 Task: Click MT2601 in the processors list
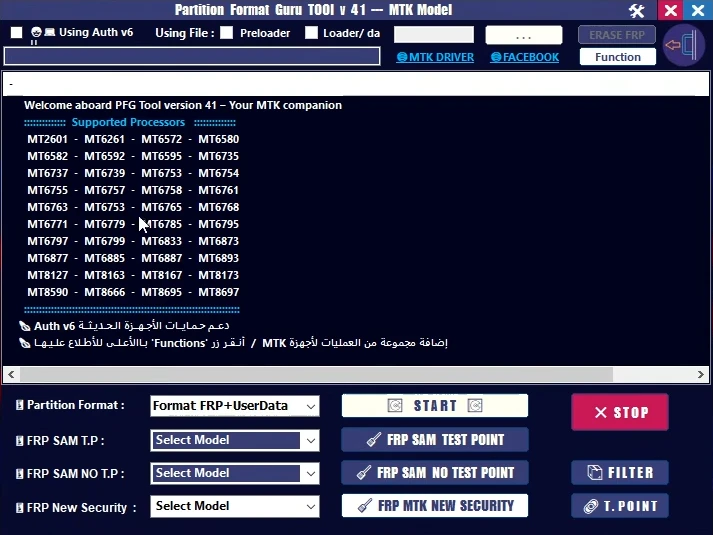coord(47,139)
